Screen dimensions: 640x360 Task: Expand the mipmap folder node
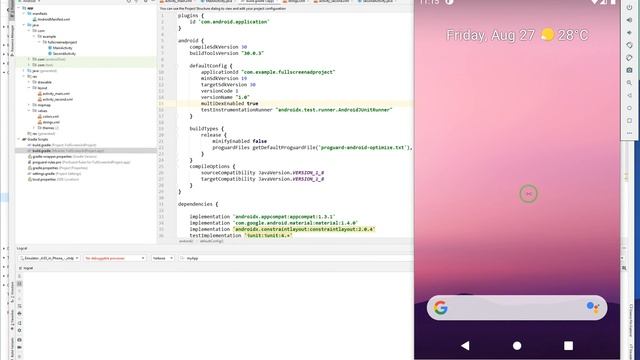tap(29, 105)
